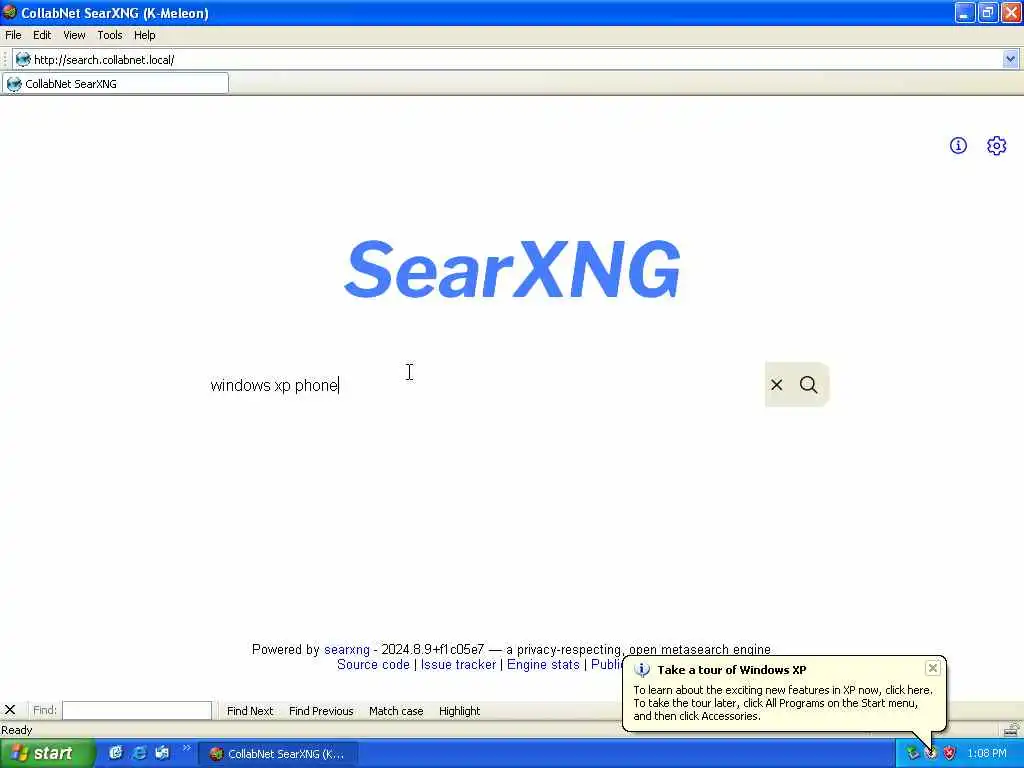Open the media player quick launch icon

162,753
